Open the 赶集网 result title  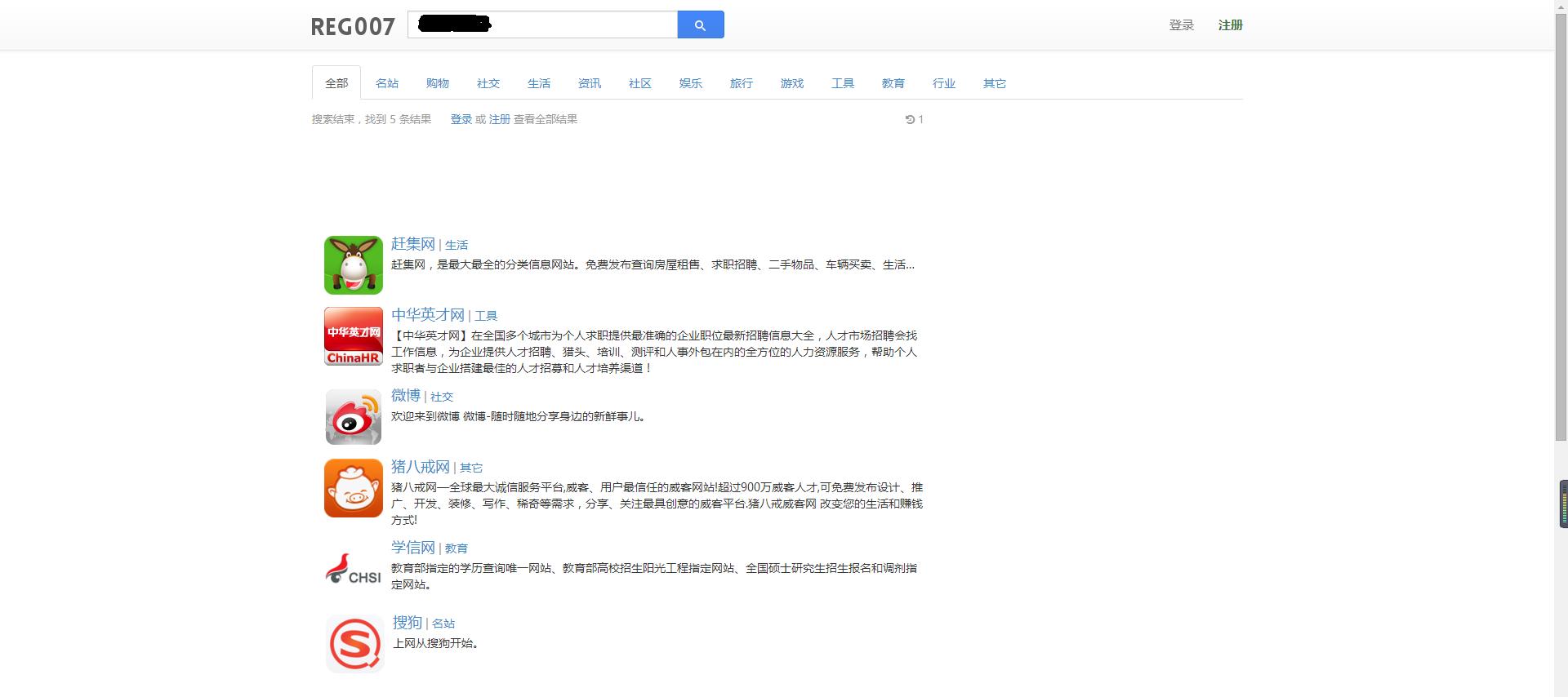[x=413, y=244]
